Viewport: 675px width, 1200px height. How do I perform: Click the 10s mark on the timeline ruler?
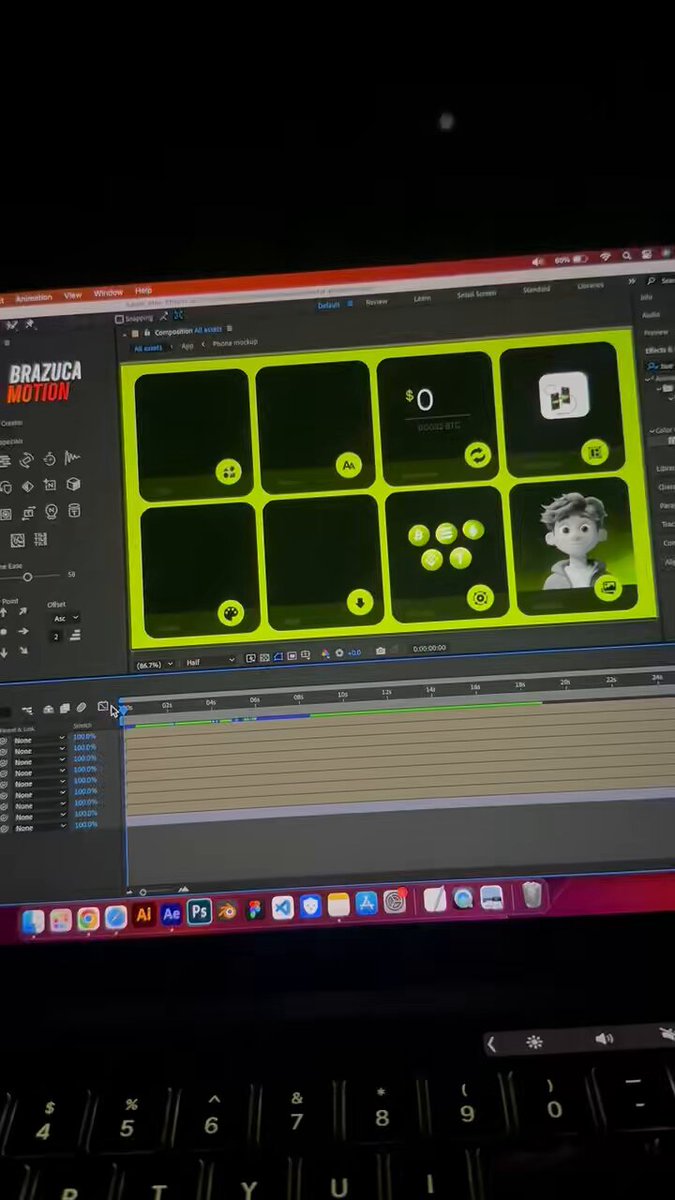point(342,695)
